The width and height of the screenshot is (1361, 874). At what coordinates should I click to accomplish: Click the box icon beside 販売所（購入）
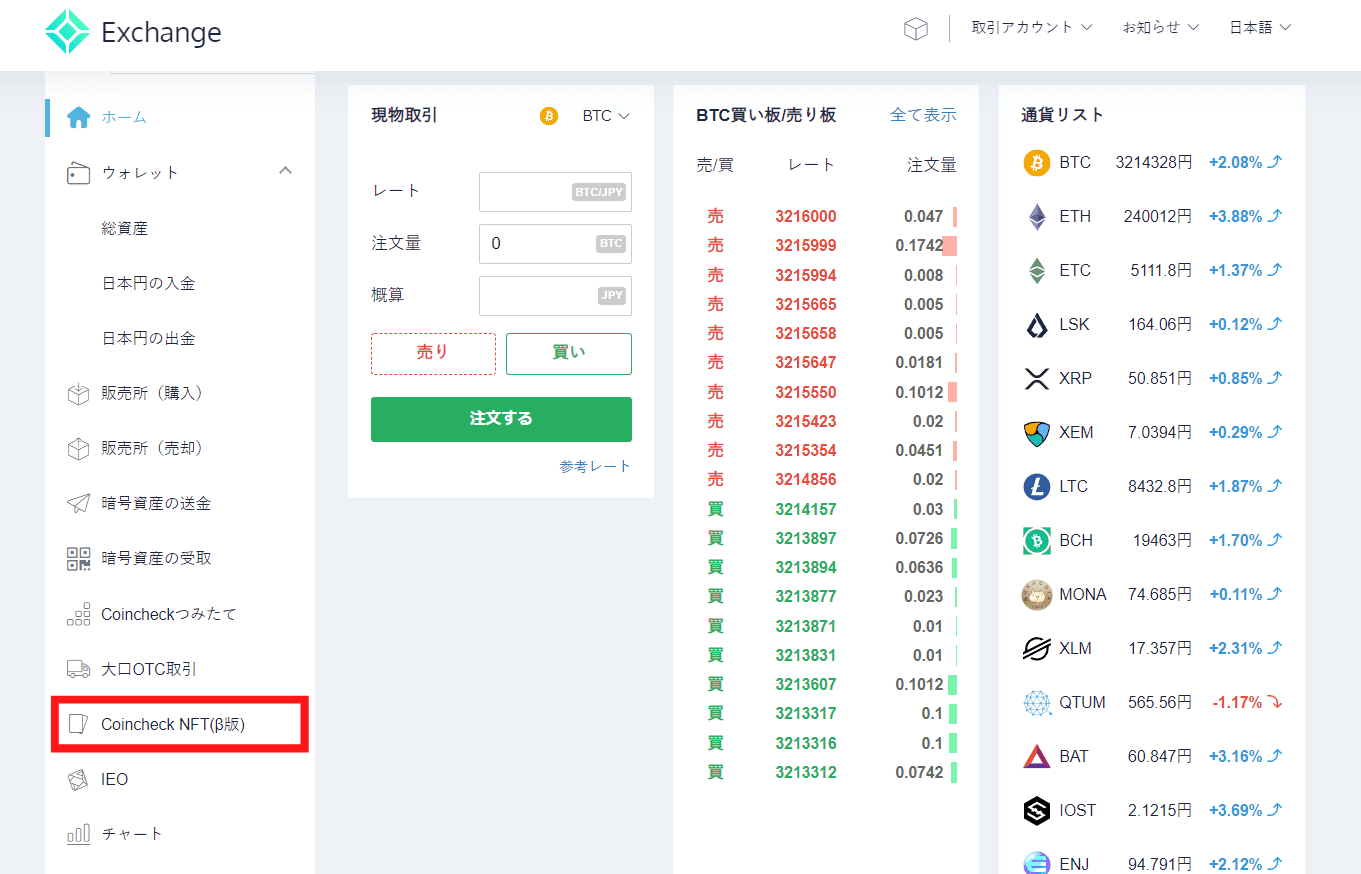[79, 394]
